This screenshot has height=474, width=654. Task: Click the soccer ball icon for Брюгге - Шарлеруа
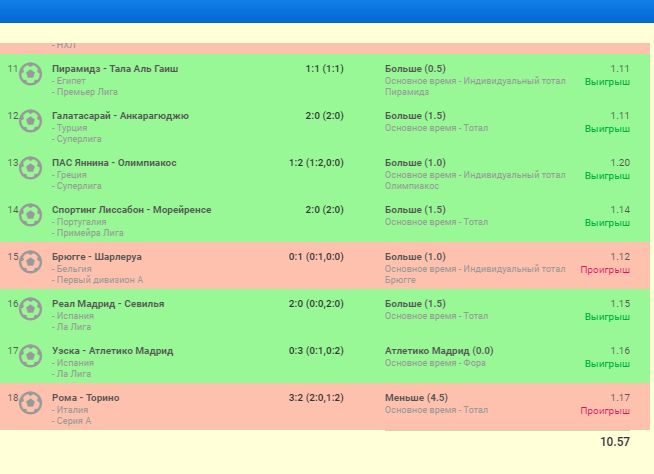click(30, 262)
